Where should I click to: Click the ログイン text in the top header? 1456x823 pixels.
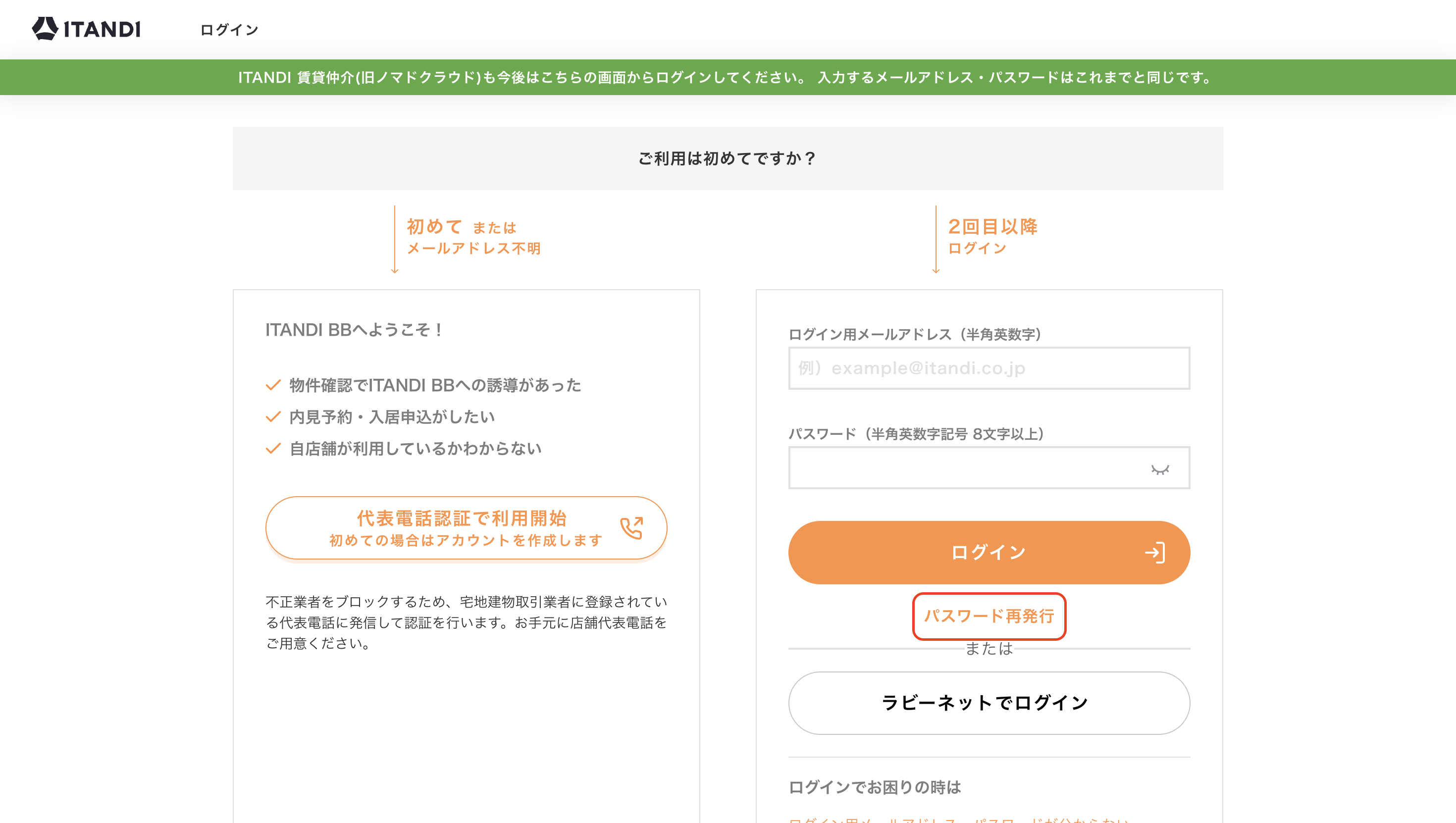229,29
